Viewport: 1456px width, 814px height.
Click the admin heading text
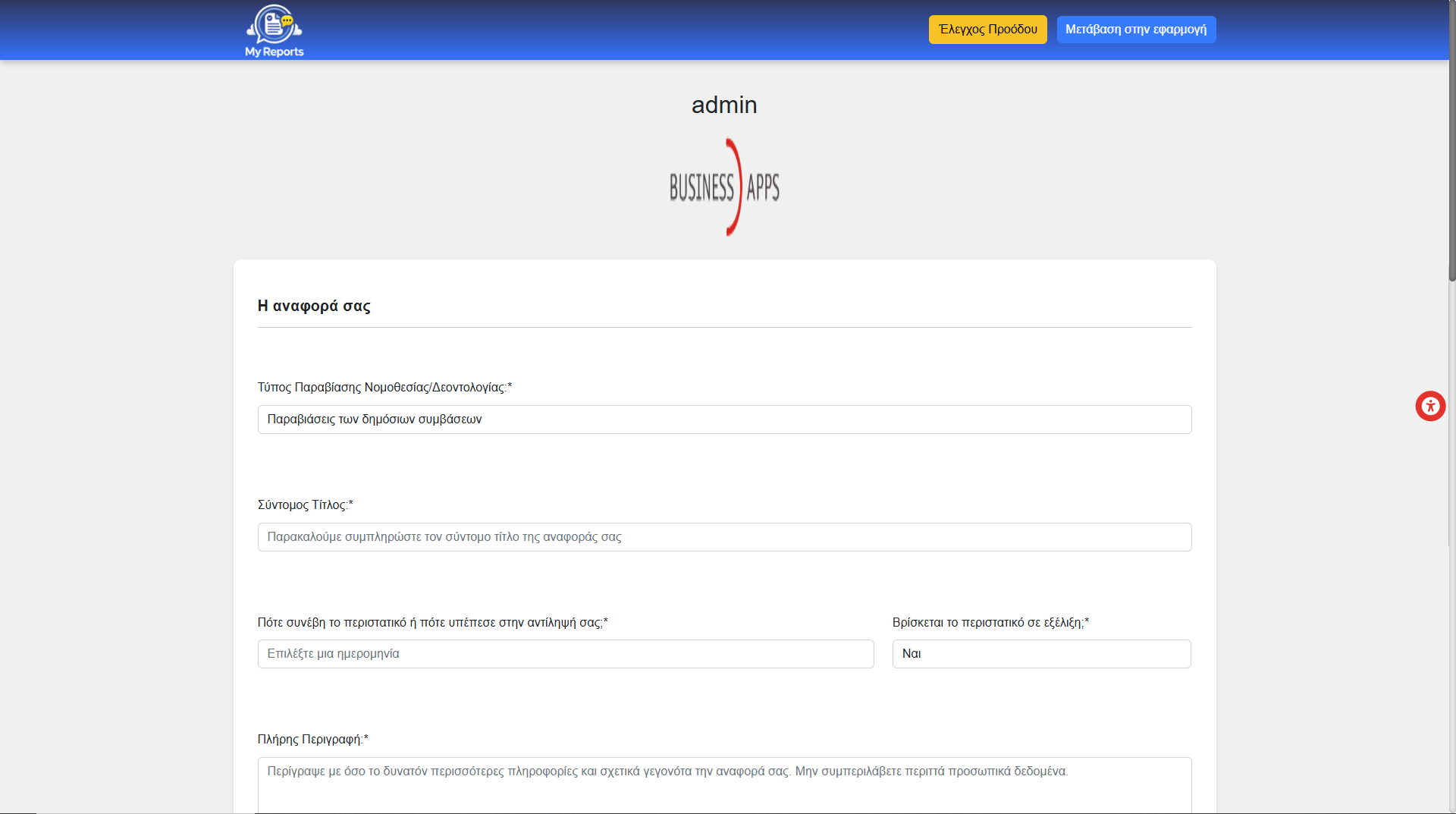pos(724,105)
